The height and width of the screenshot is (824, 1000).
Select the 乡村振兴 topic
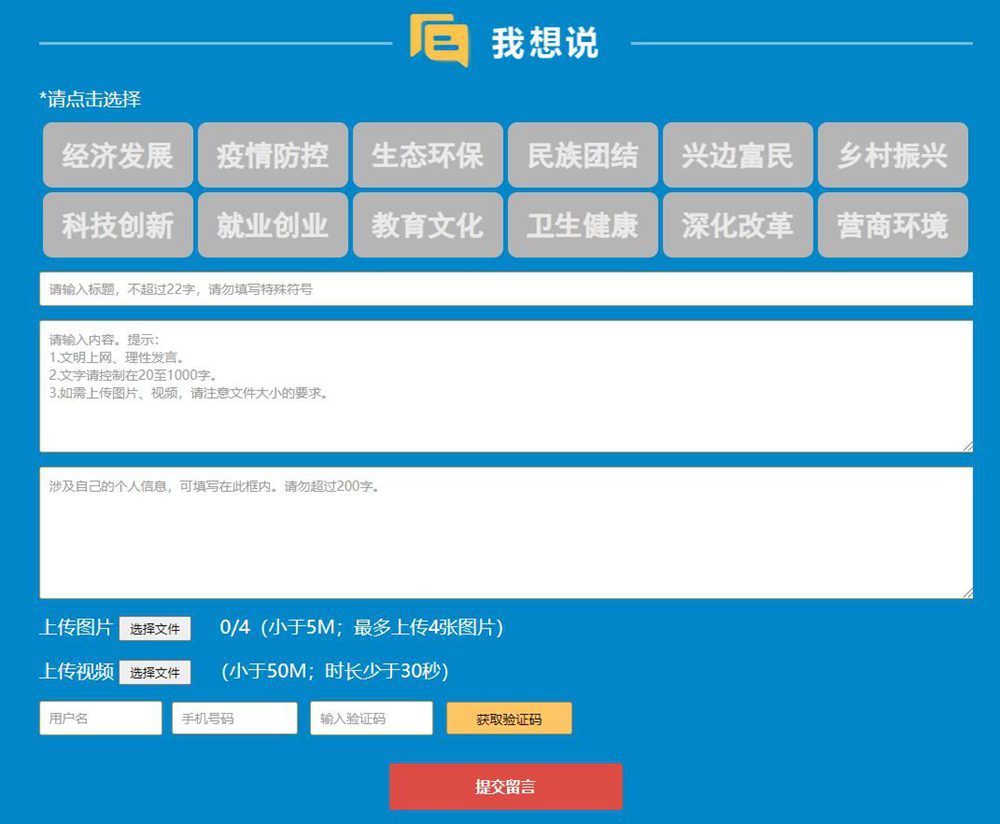(x=893, y=155)
